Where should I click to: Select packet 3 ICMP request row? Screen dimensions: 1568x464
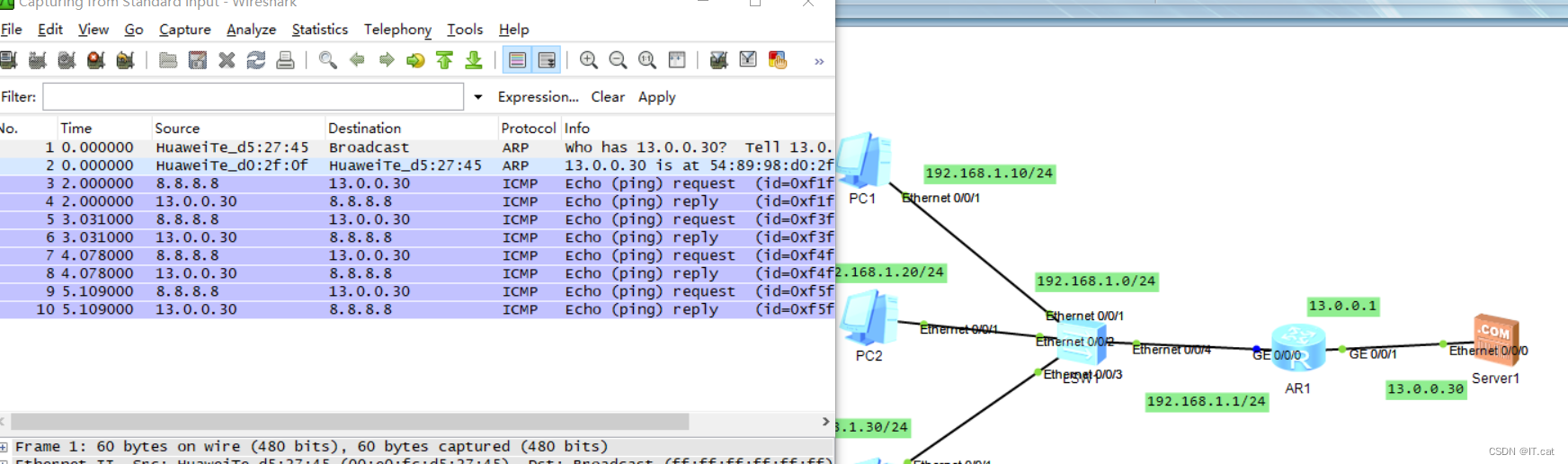point(417,183)
